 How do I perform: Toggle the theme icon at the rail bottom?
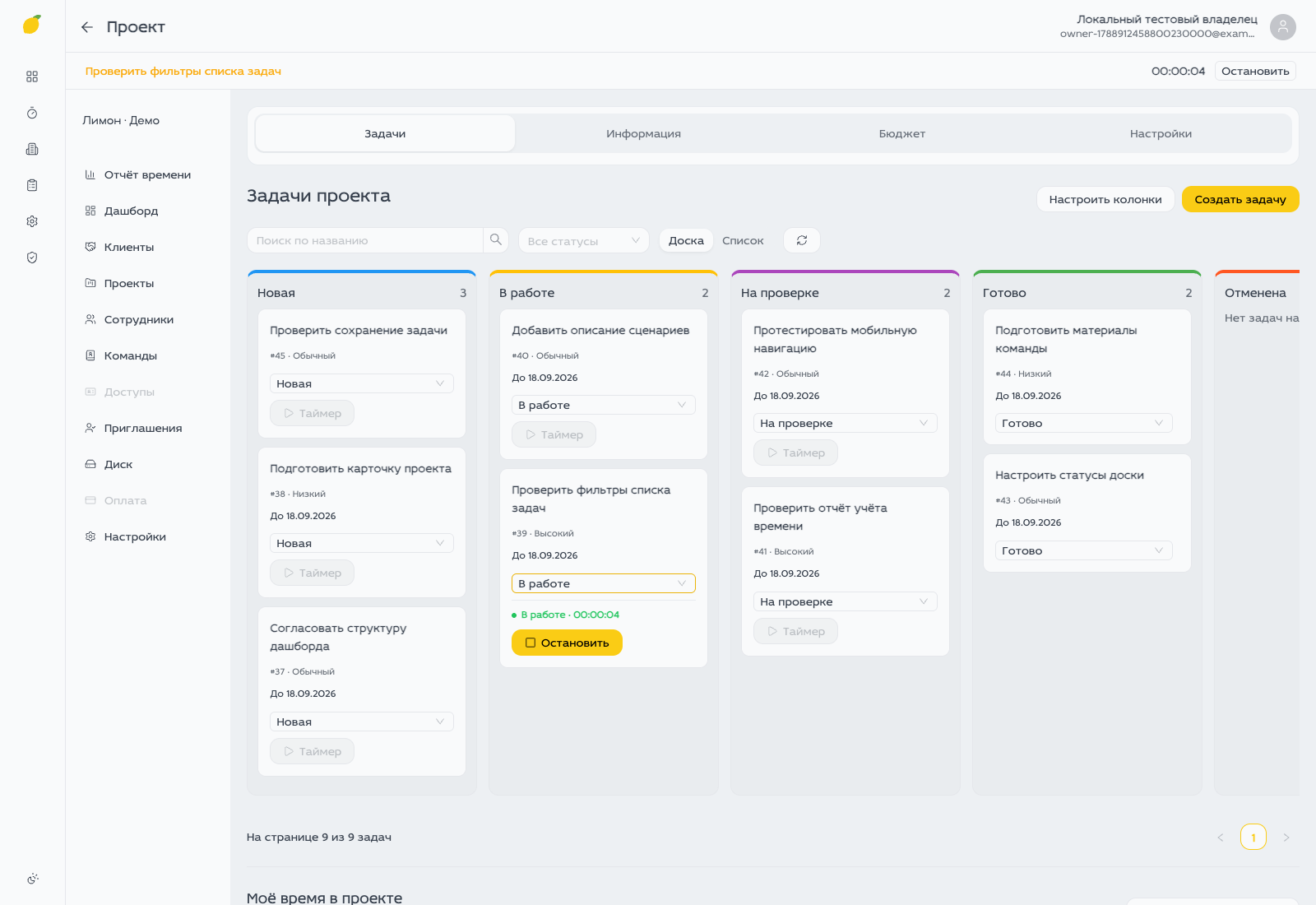point(32,879)
